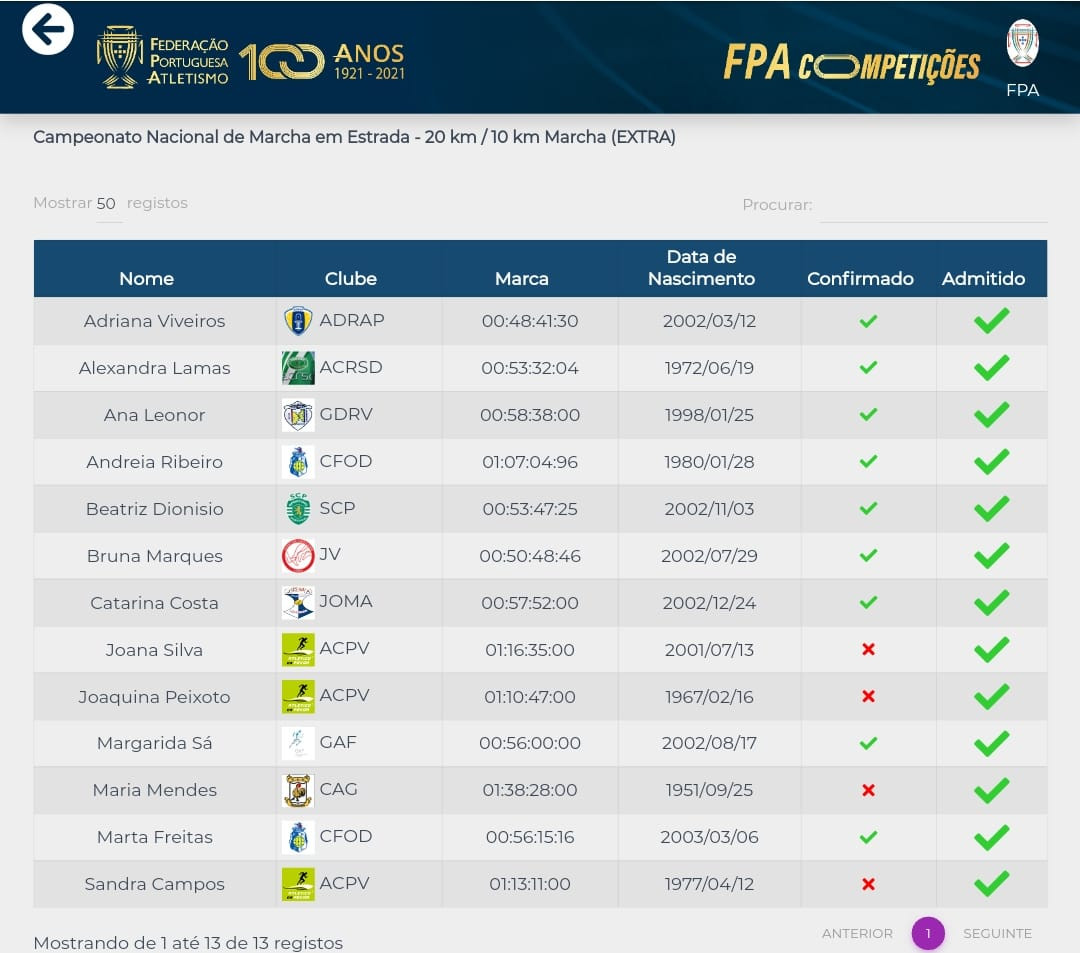
Task: Sort table by Marca column
Action: point(521,278)
